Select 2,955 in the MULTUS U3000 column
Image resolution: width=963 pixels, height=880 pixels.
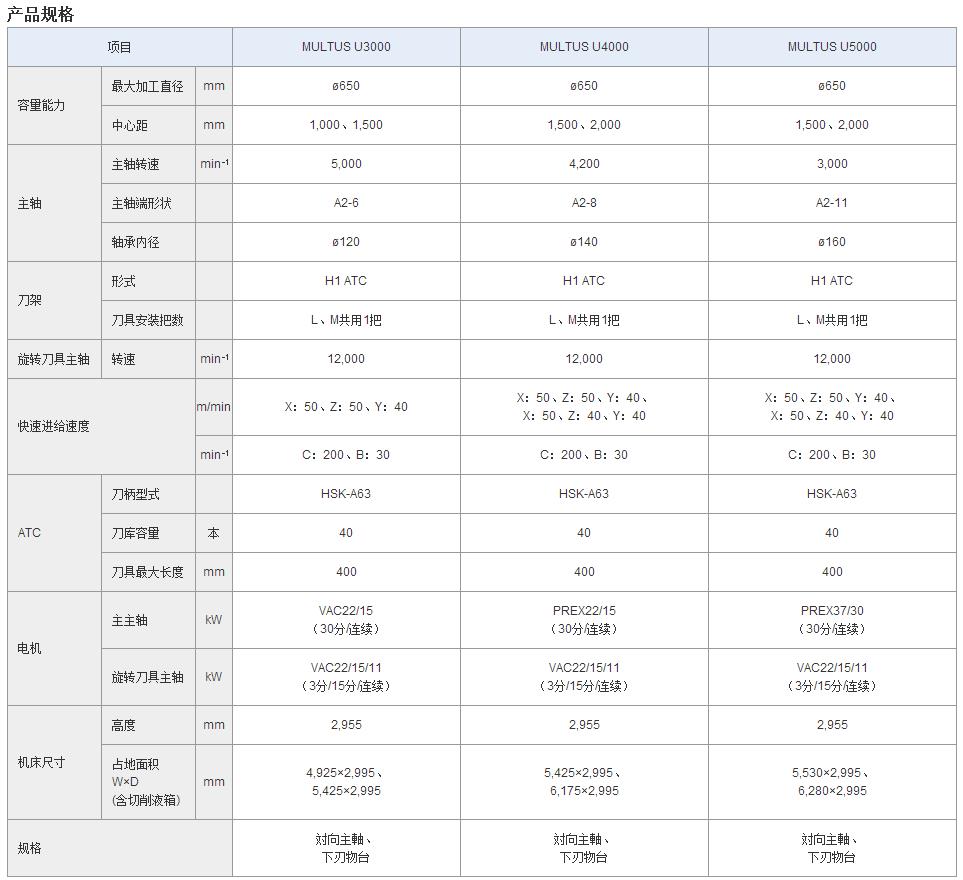click(346, 725)
